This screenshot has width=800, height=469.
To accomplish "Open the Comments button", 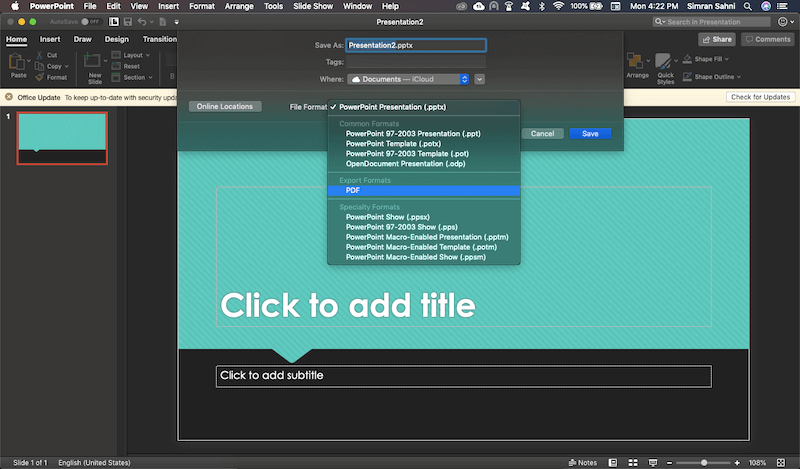I will (768, 39).
